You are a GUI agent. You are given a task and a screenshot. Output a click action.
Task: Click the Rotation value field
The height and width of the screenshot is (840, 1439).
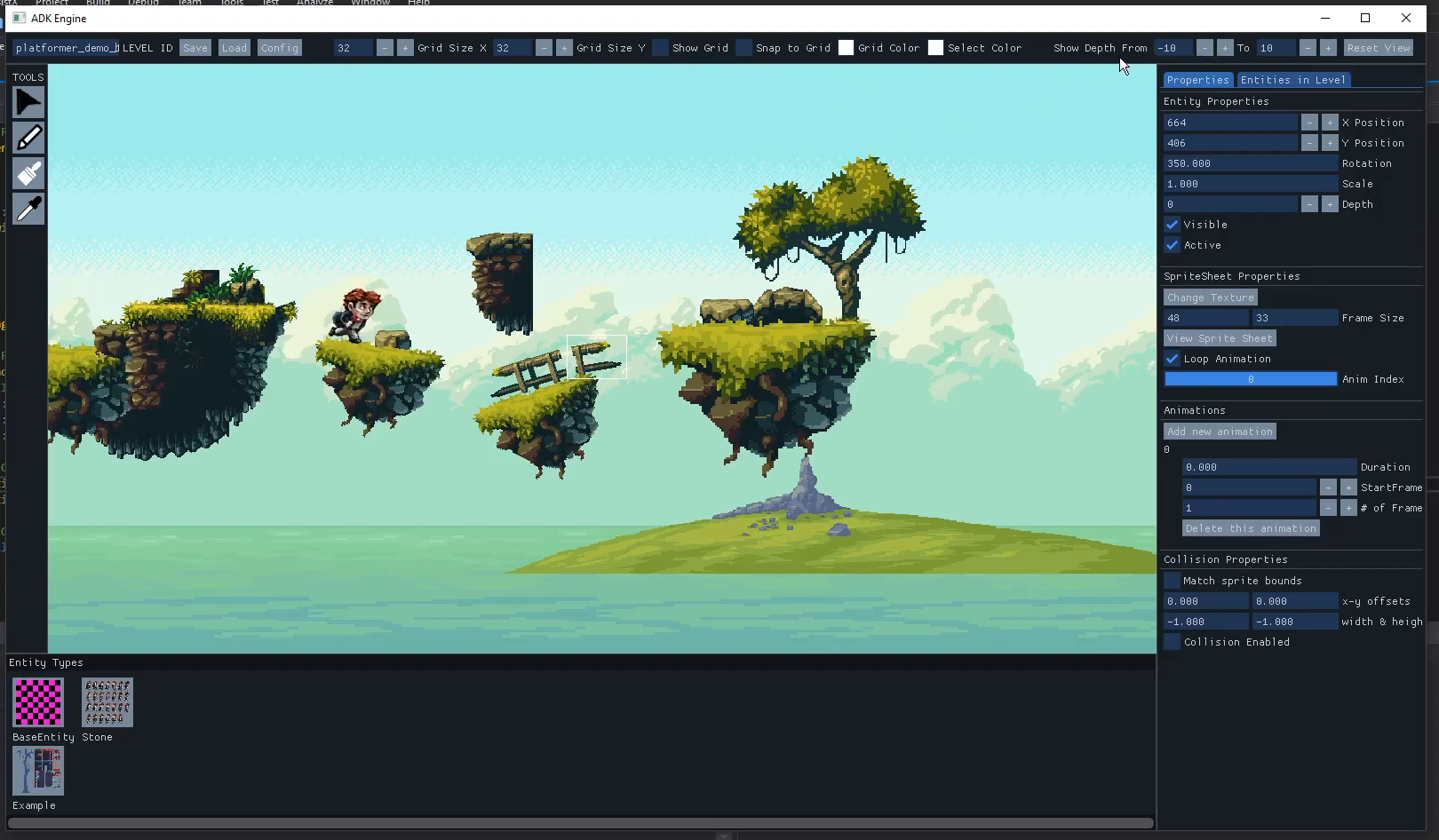click(x=1251, y=163)
